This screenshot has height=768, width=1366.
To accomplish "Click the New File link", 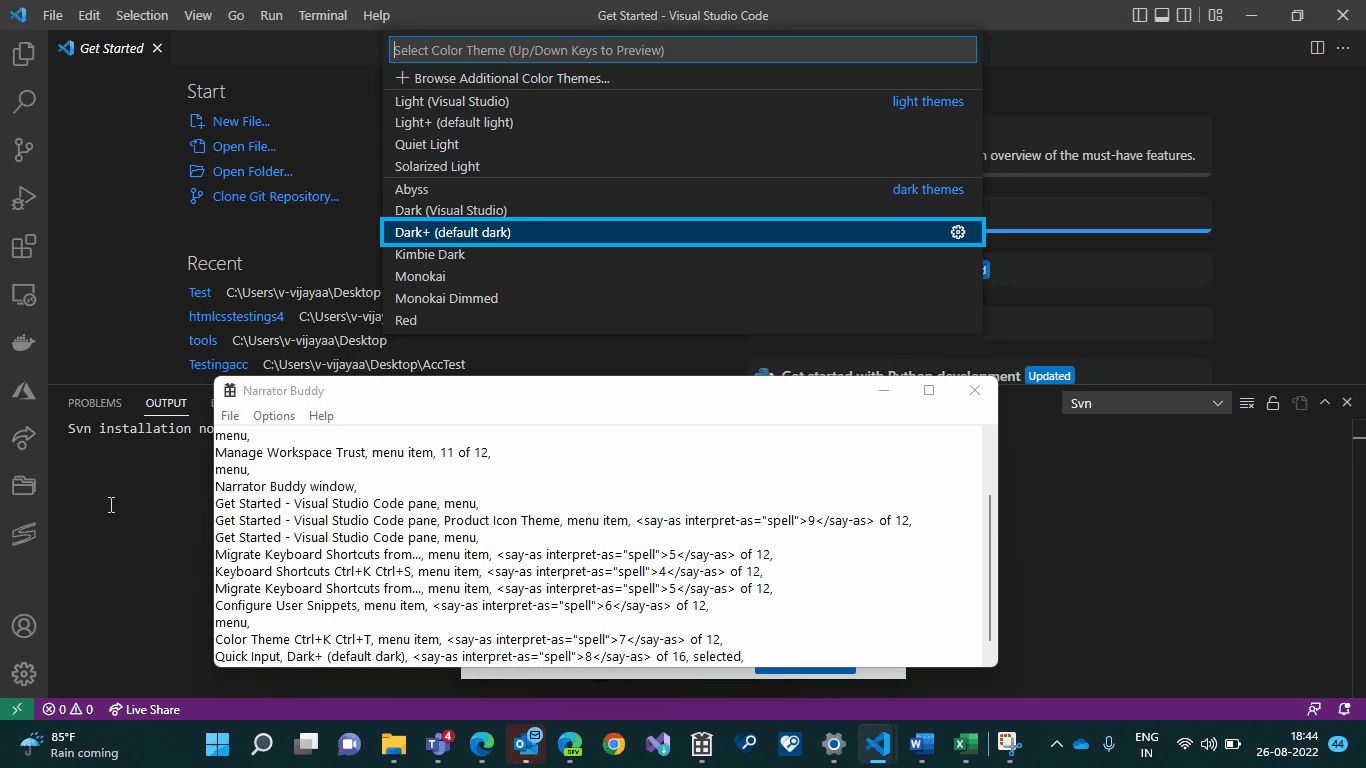I will point(241,121).
